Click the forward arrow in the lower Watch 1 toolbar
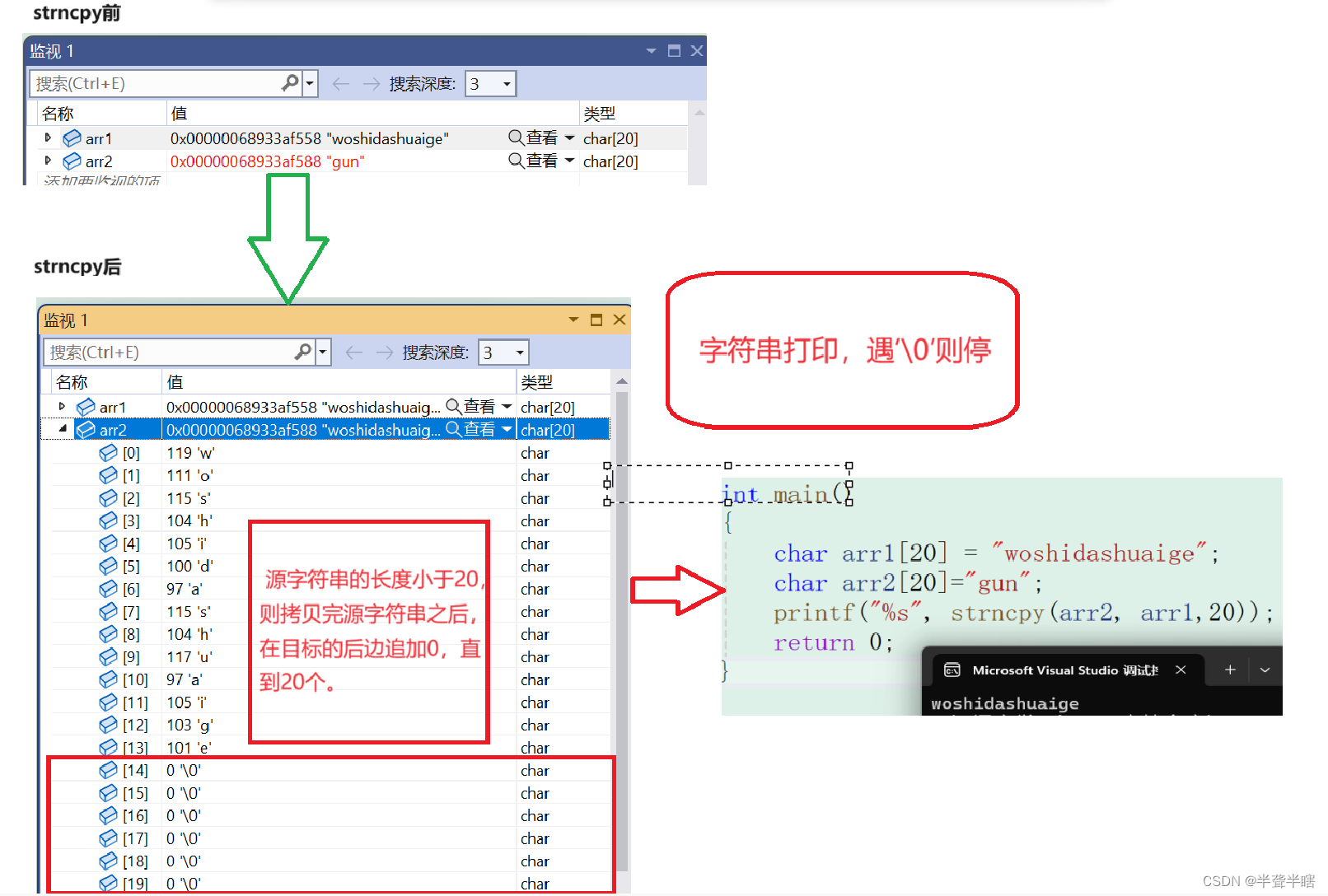 coord(385,352)
